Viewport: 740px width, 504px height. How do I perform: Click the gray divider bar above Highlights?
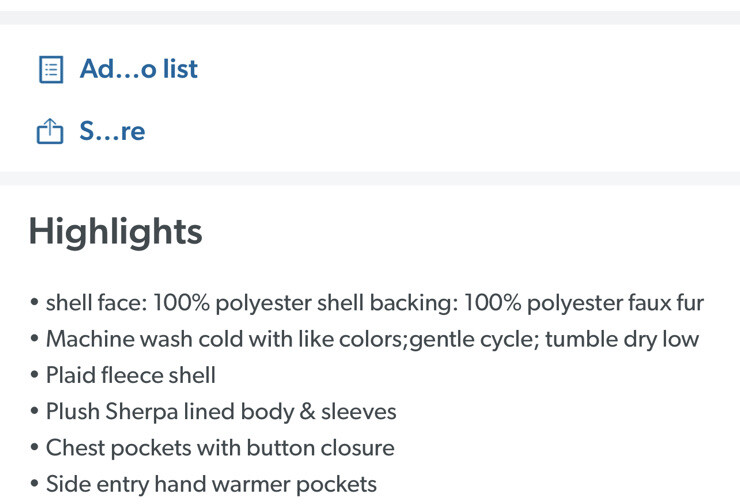click(370, 179)
